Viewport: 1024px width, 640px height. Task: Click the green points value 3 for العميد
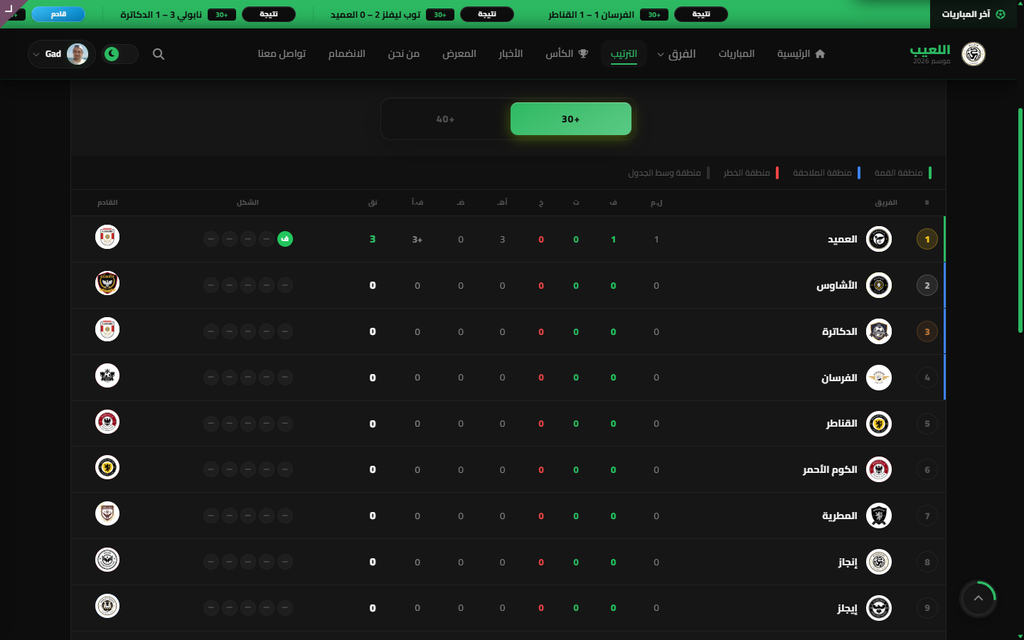[x=372, y=240]
